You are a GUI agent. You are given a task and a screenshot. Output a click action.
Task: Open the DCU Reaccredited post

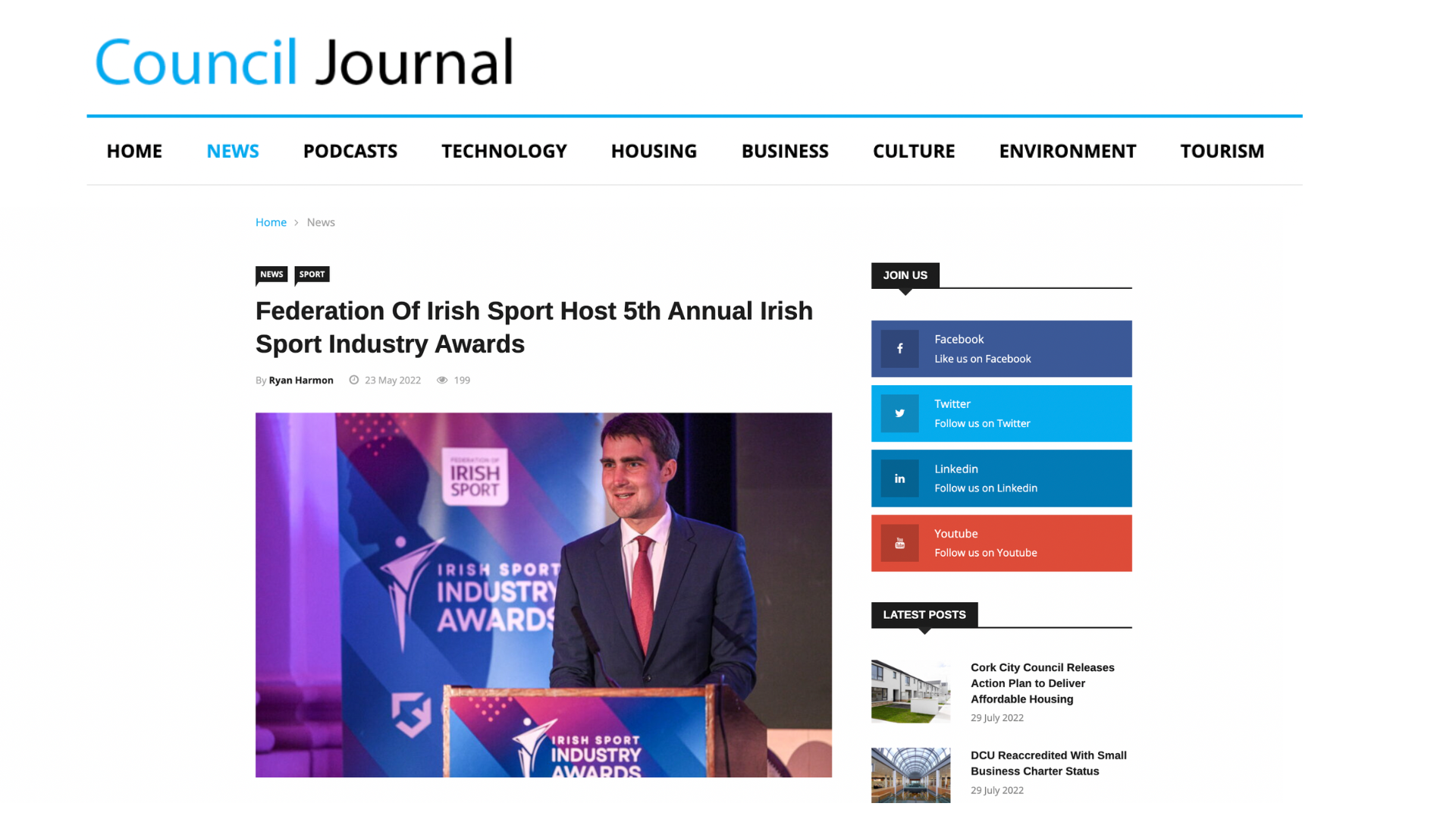tap(1049, 763)
